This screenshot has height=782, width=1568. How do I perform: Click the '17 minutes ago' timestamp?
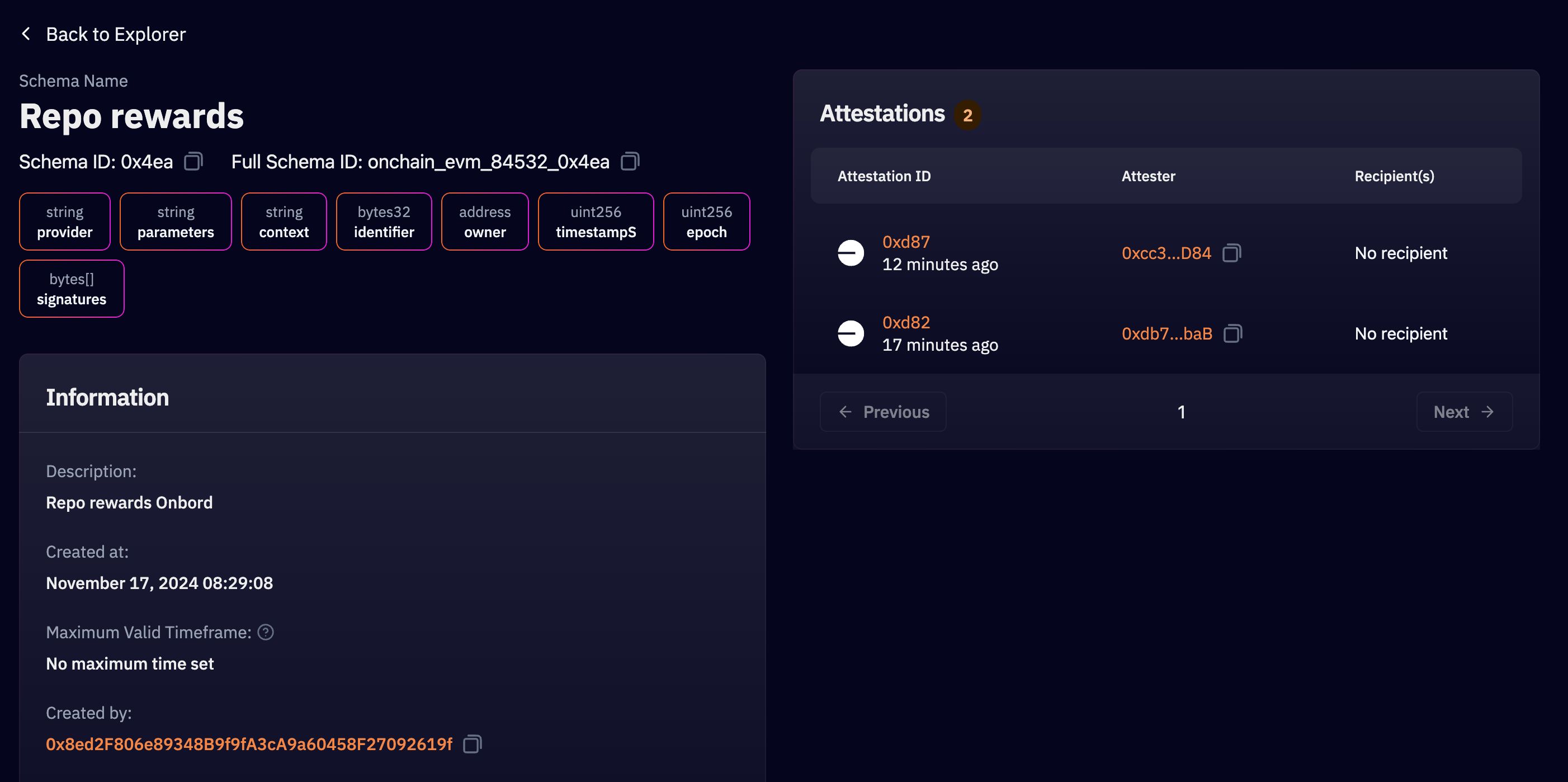click(x=940, y=345)
